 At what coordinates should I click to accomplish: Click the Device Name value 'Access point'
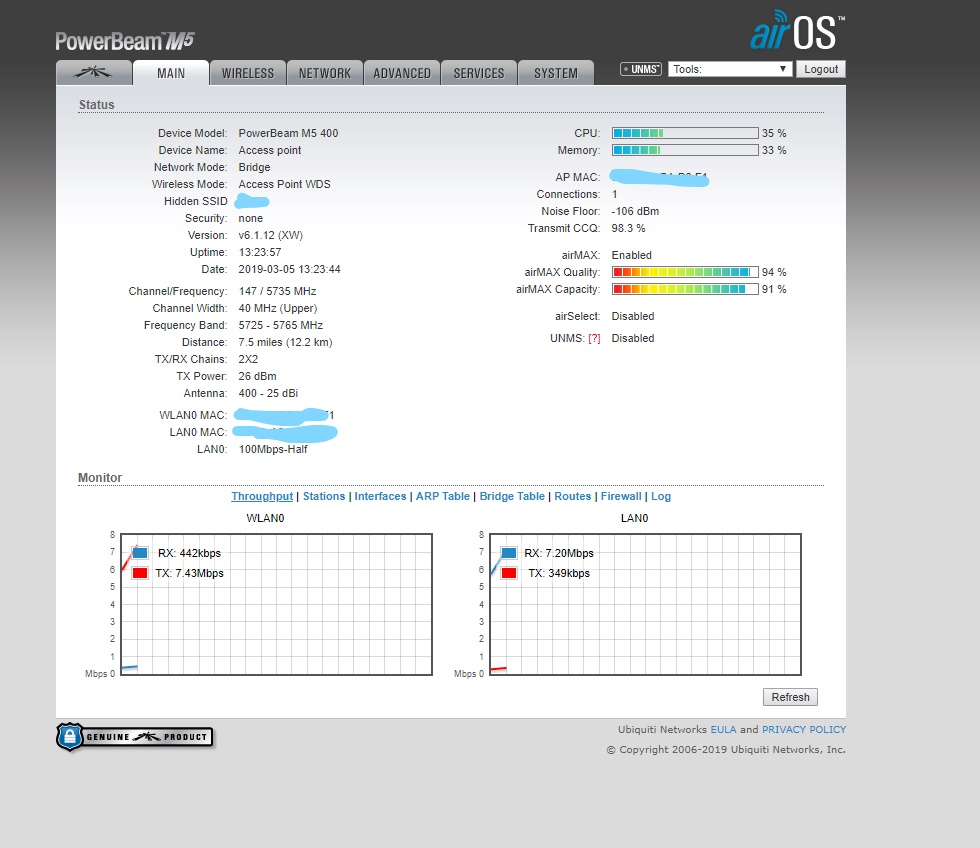tap(270, 151)
